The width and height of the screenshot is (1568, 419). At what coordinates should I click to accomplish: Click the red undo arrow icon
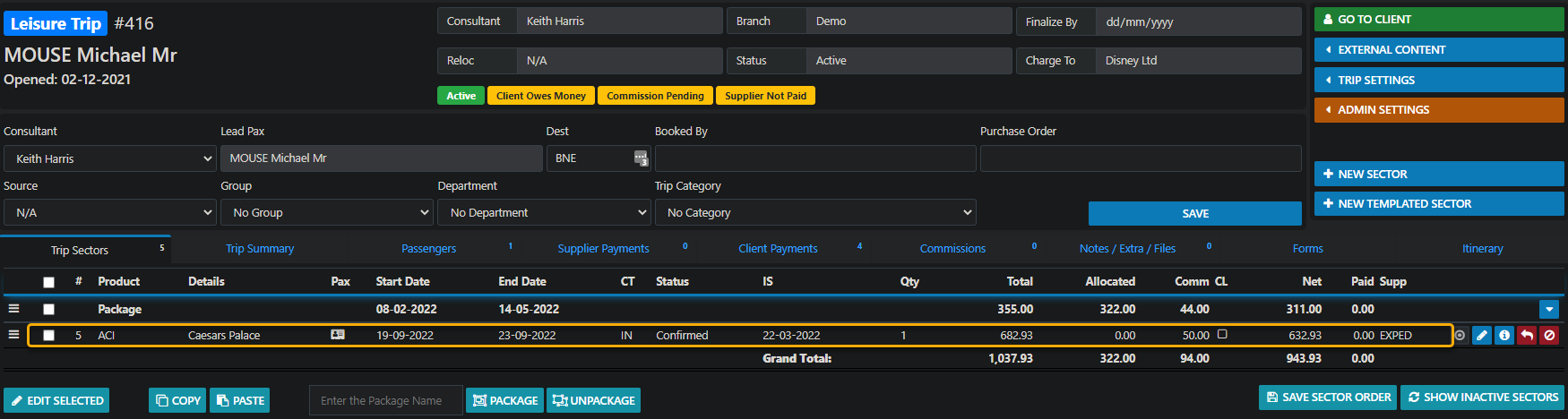click(x=1527, y=335)
